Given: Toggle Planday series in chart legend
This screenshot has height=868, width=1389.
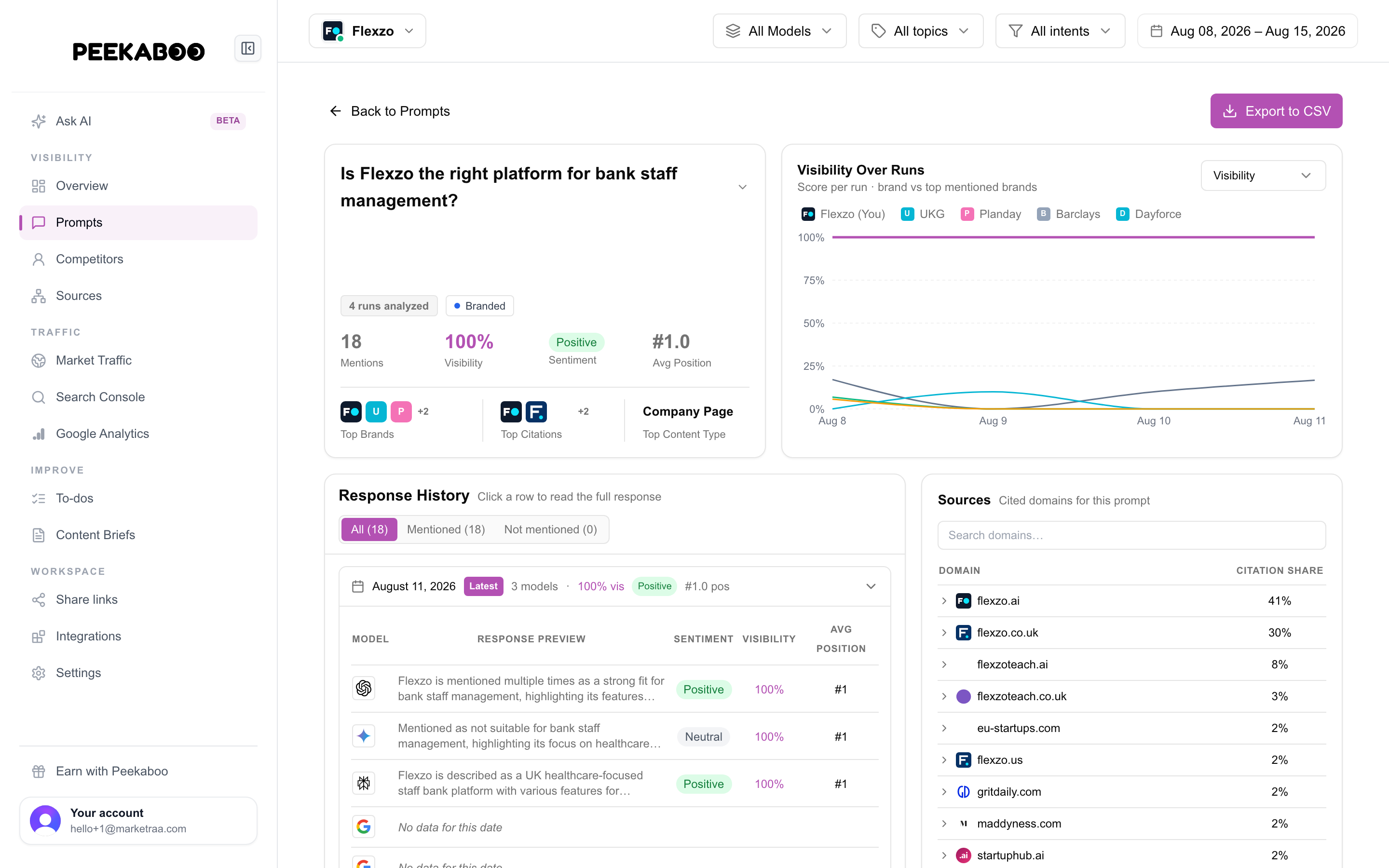Looking at the screenshot, I should pos(991,214).
